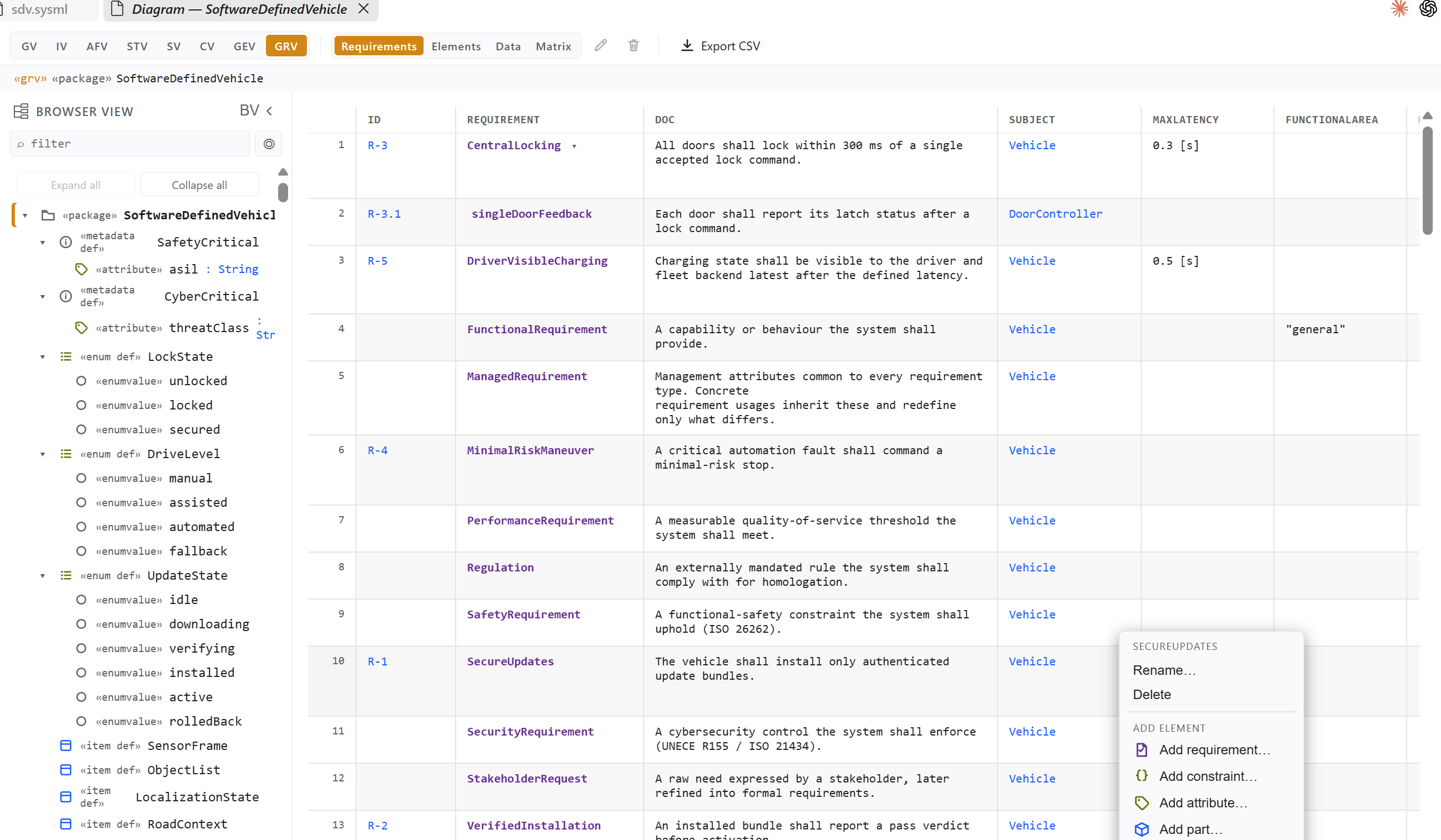Click the browser tree vertical scrollbar
Viewport: 1441px width, 840px height.
pyautogui.click(x=283, y=192)
